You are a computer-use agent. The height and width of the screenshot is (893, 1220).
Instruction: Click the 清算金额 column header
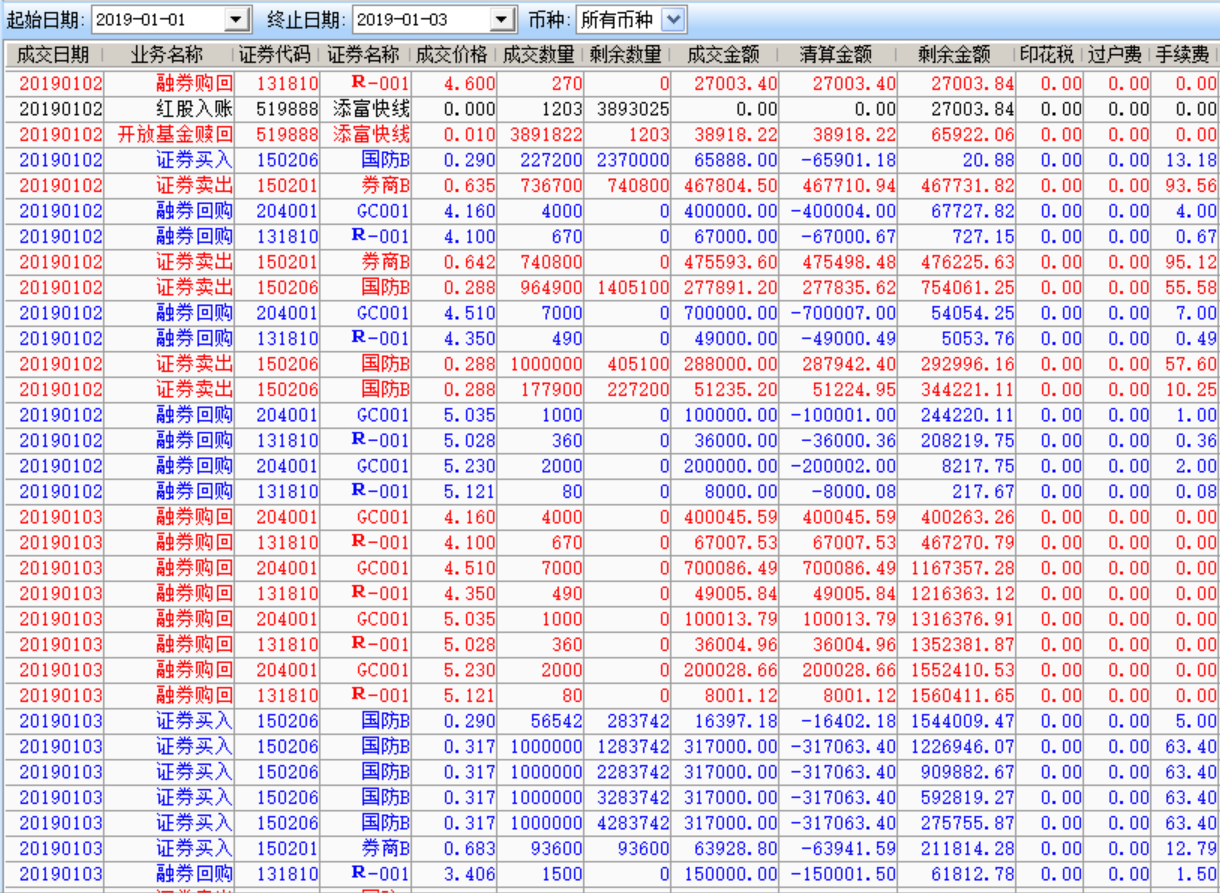(838, 55)
